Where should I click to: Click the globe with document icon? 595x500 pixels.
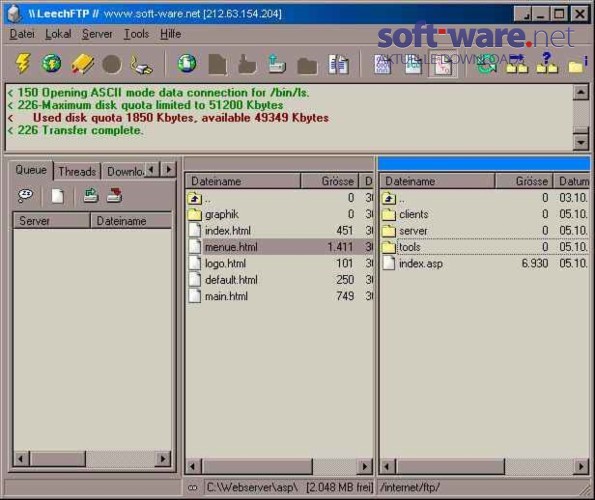(x=187, y=63)
